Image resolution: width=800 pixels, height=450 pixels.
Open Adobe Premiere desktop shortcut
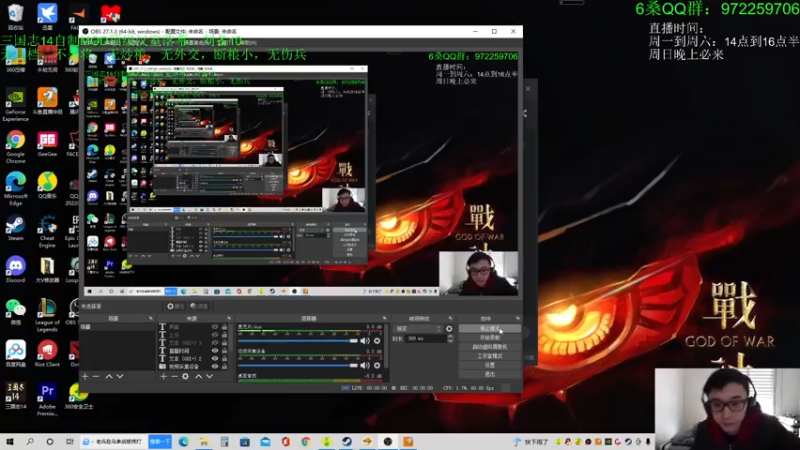tap(47, 399)
